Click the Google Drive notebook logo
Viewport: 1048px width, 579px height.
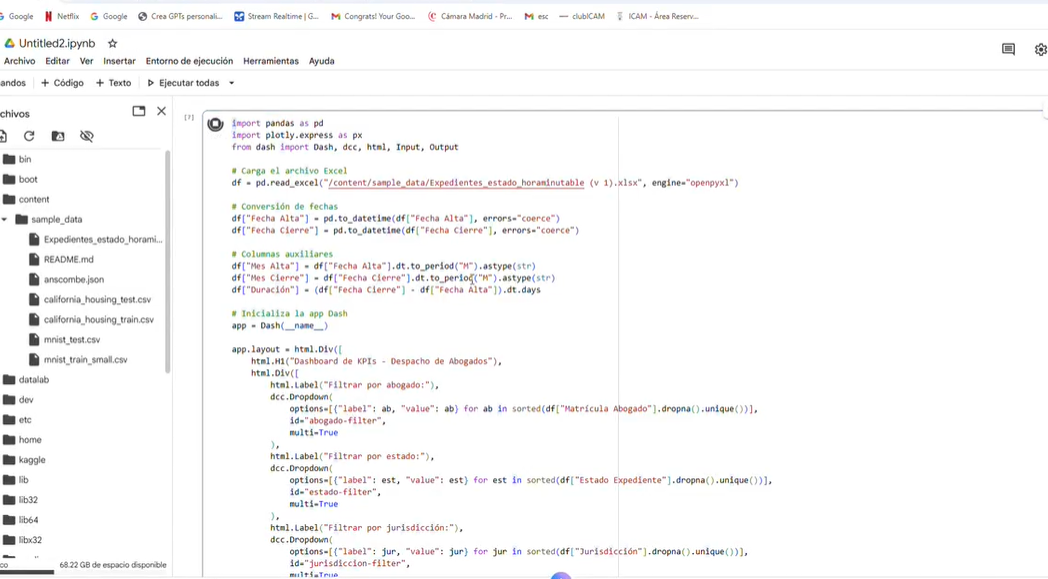coord(9,44)
